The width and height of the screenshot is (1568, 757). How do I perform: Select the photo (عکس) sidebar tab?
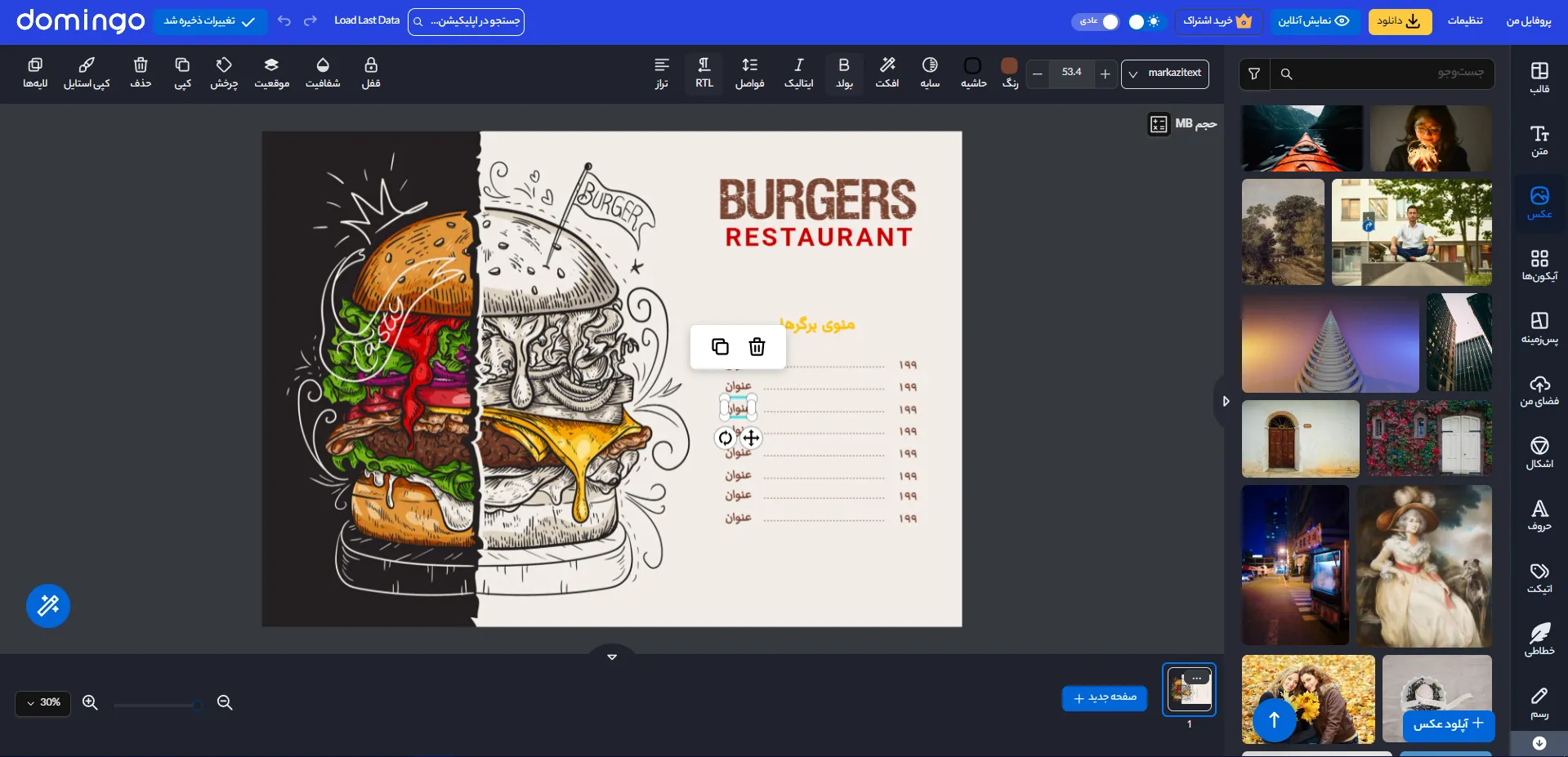click(1539, 203)
